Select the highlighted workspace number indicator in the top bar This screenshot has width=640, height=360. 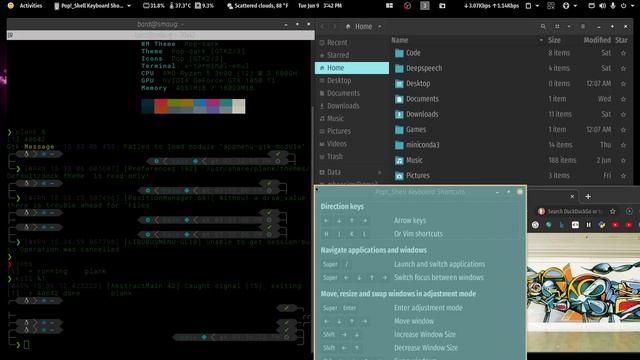click(424, 6)
